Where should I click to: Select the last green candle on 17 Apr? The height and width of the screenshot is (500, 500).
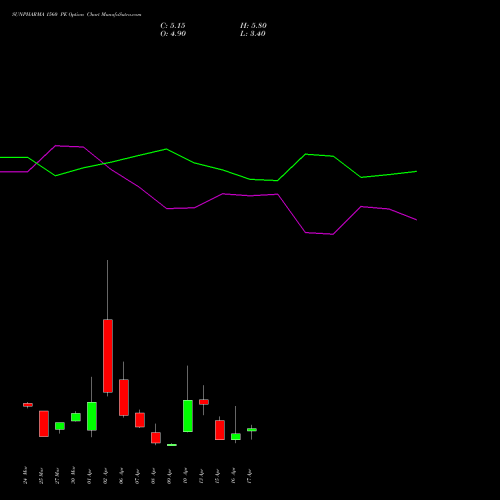pyautogui.click(x=252, y=430)
